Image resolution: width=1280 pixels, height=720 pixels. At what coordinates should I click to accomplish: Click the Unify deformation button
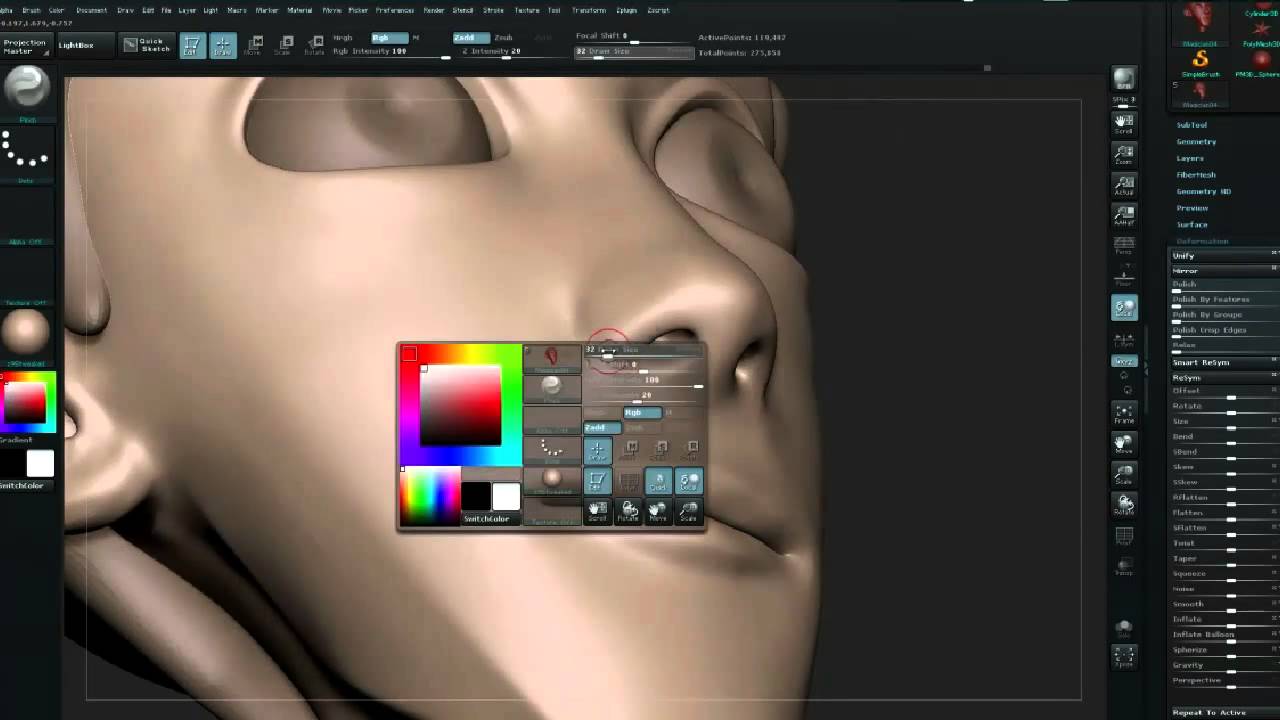point(1225,256)
